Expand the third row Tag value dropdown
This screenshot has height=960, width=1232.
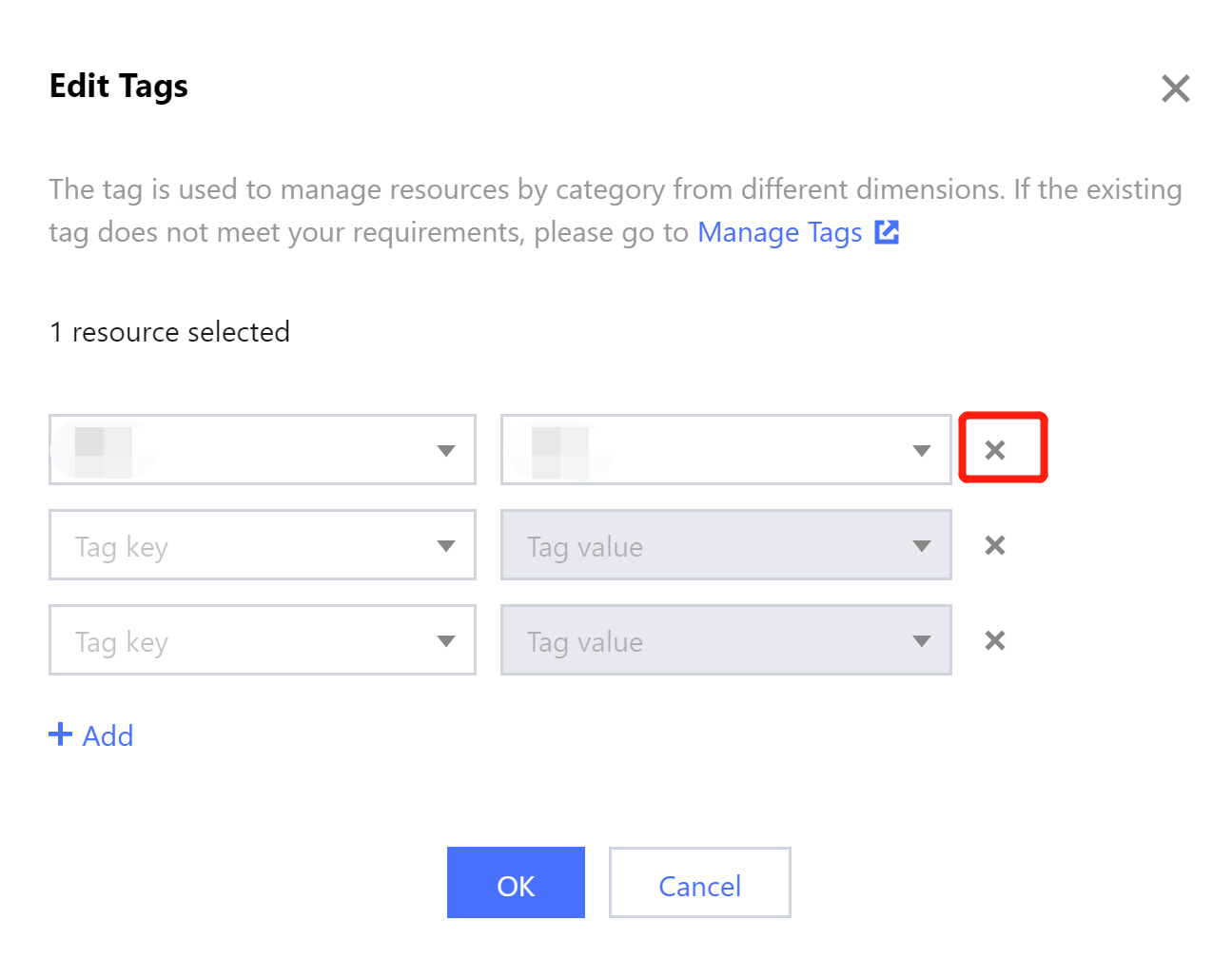click(x=725, y=640)
